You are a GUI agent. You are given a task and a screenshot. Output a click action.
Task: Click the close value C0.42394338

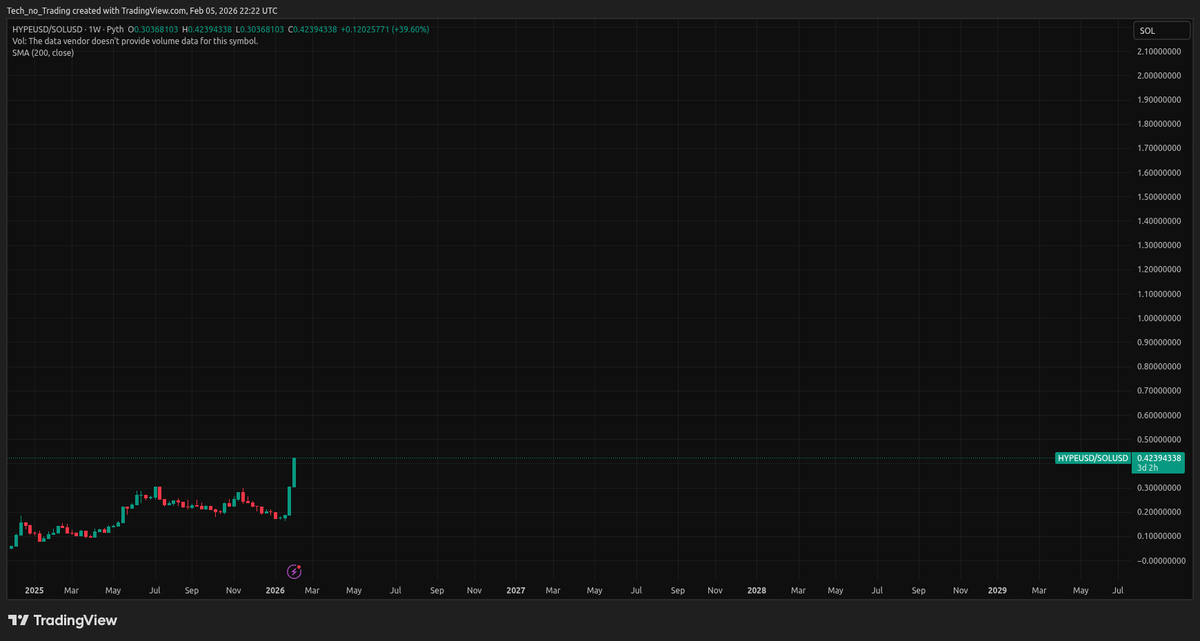pyautogui.click(x=313, y=29)
